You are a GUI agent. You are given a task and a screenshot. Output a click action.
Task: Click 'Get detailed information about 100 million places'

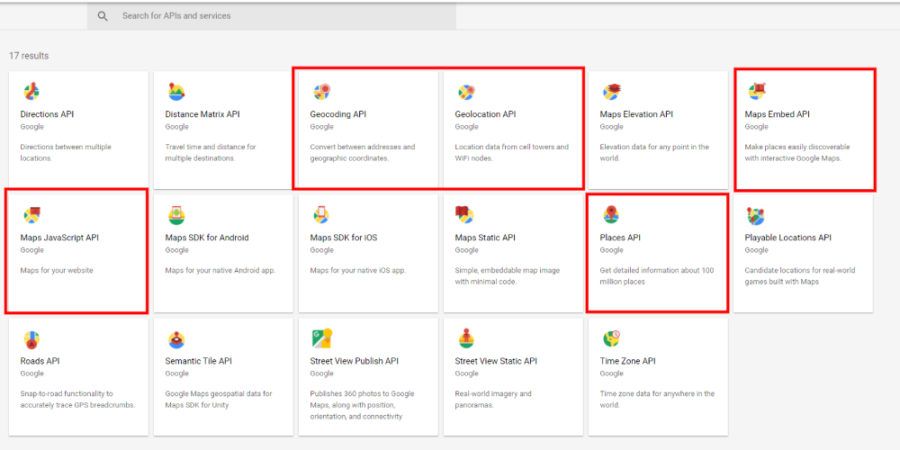(657, 276)
